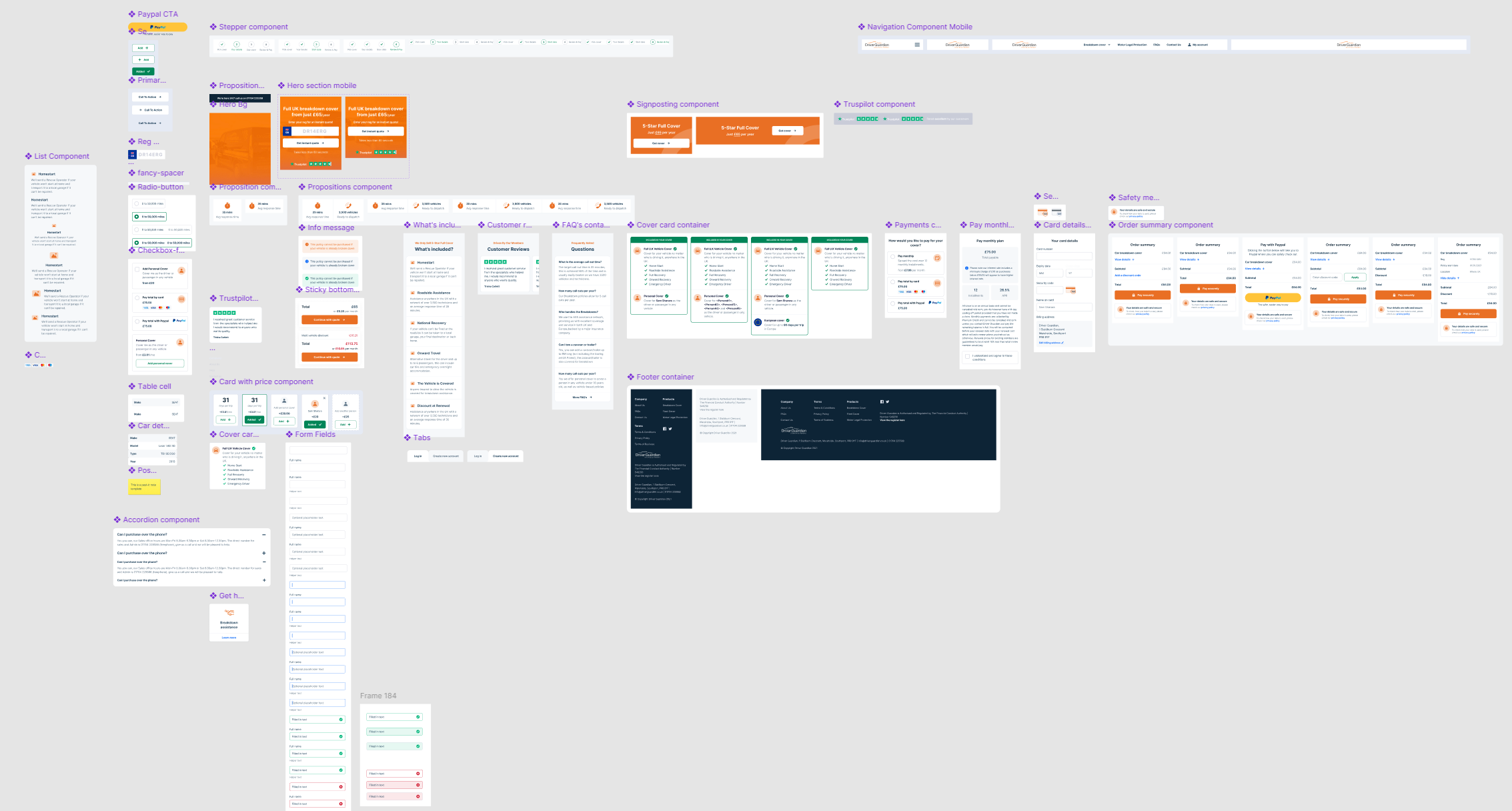Screen dimensions: 1512x811
Task: Click 'Contact Us' in the desktop navigation bar
Action: [x=1174, y=45]
